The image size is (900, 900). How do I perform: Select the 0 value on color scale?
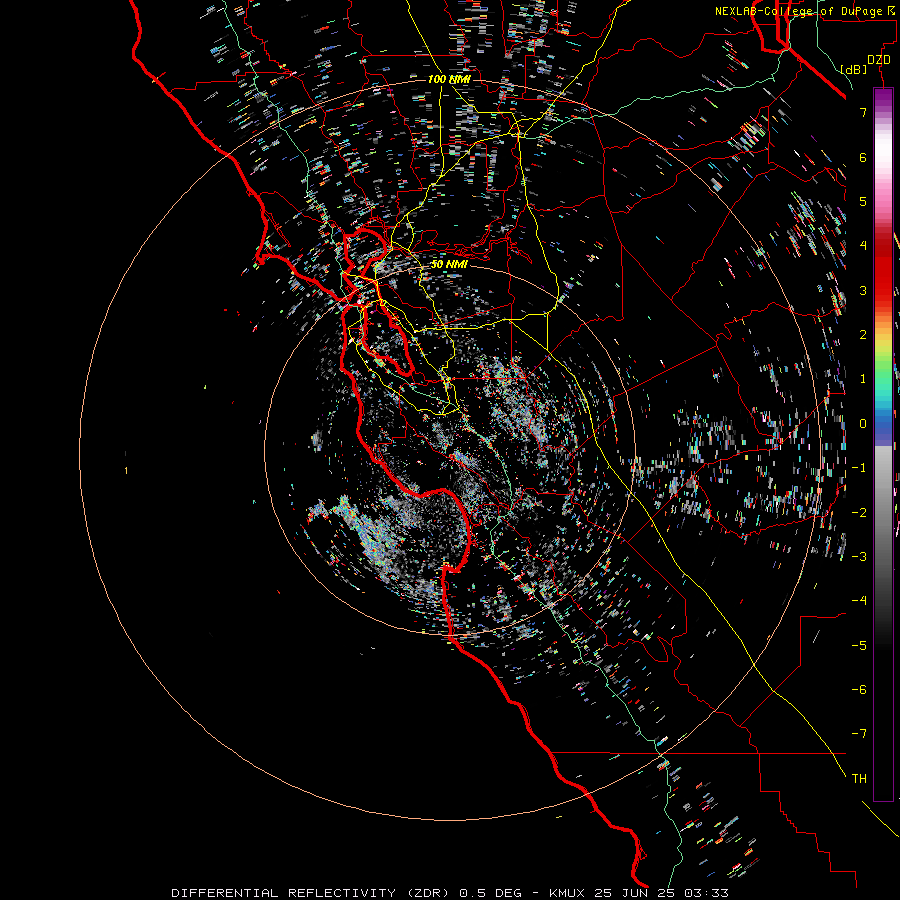pyautogui.click(x=863, y=424)
